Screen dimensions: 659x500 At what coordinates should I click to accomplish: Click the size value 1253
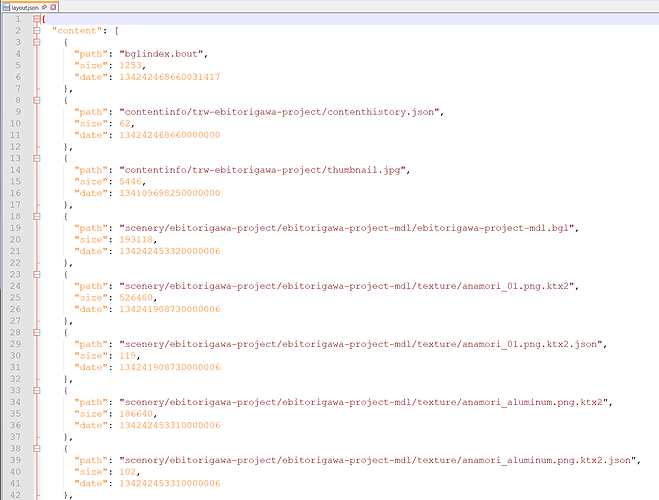click(130, 65)
